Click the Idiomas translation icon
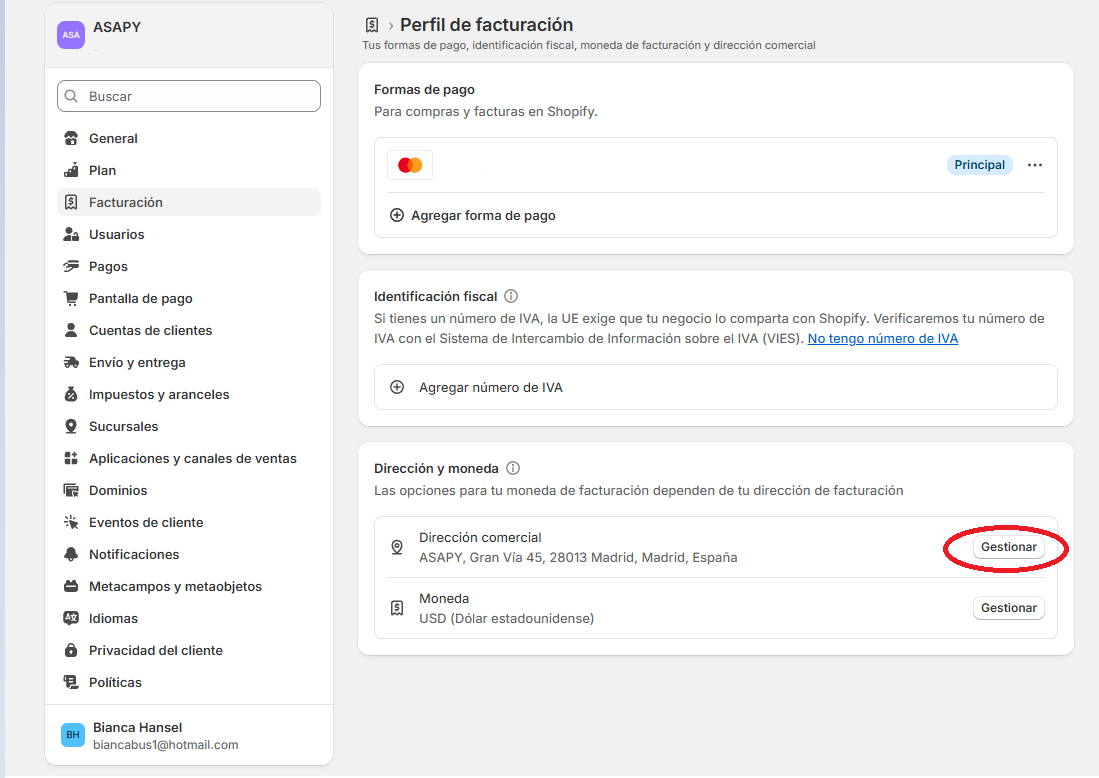 pyautogui.click(x=71, y=618)
